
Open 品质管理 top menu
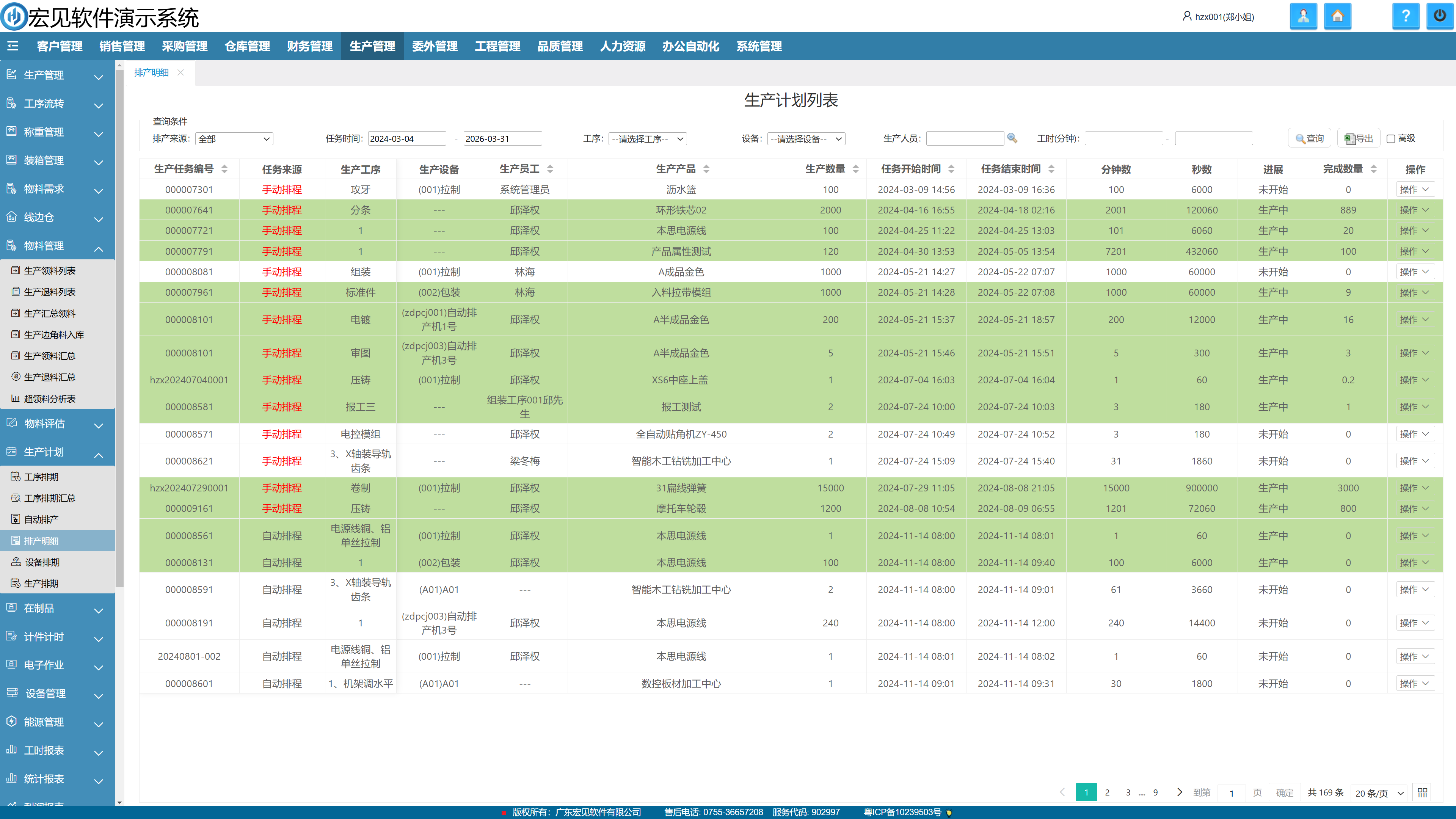point(560,46)
